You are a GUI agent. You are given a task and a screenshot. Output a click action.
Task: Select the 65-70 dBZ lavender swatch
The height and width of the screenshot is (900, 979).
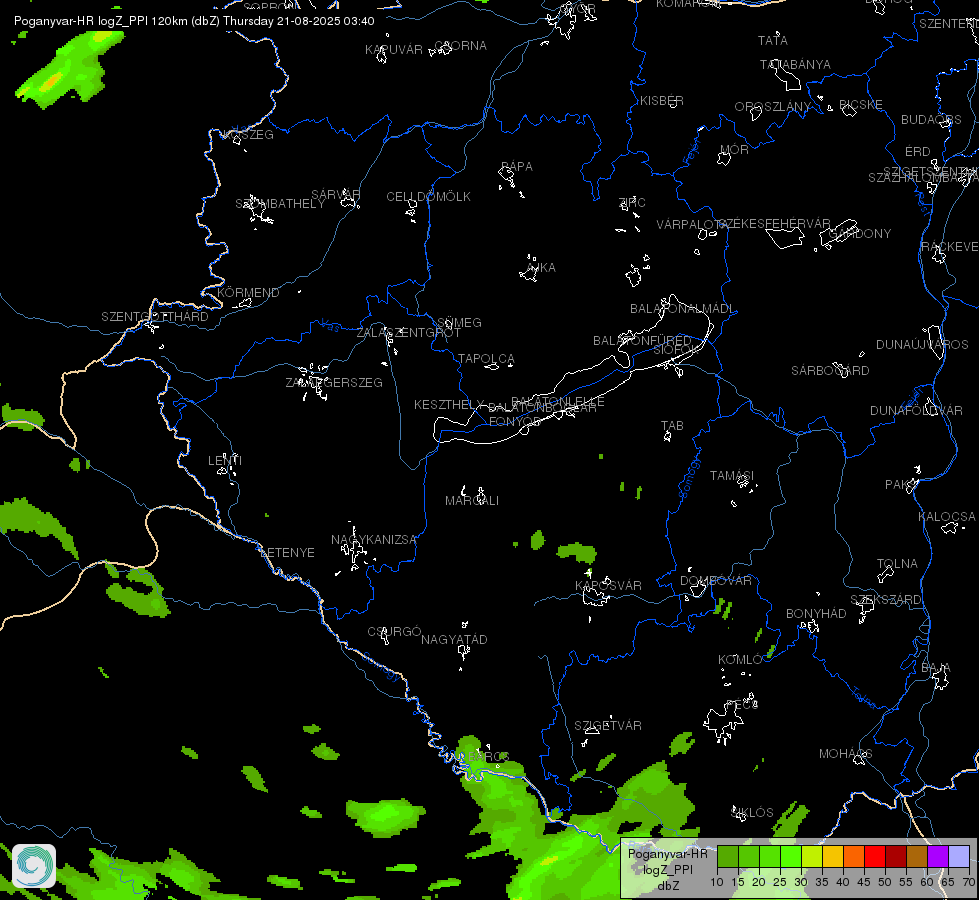tap(959, 856)
